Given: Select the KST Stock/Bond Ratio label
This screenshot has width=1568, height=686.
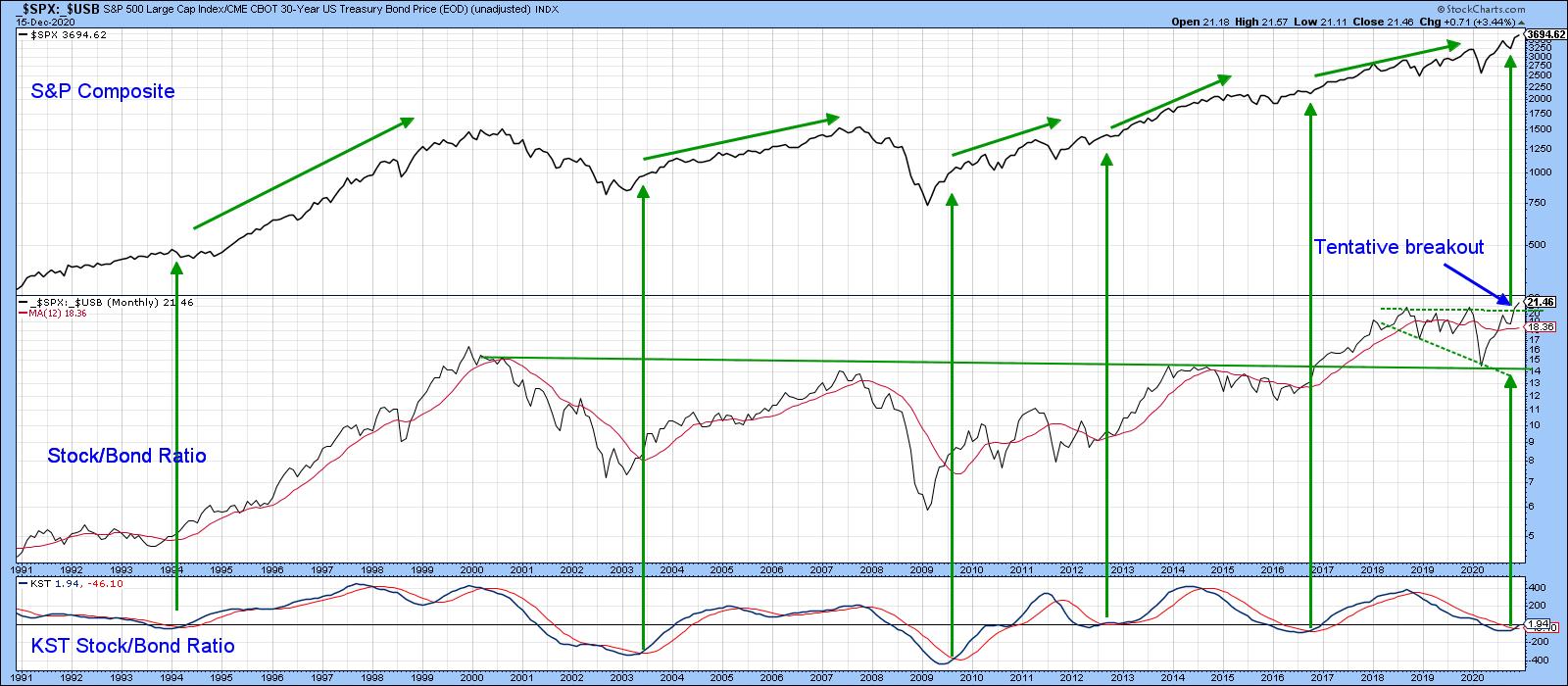Looking at the screenshot, I should pos(132,646).
